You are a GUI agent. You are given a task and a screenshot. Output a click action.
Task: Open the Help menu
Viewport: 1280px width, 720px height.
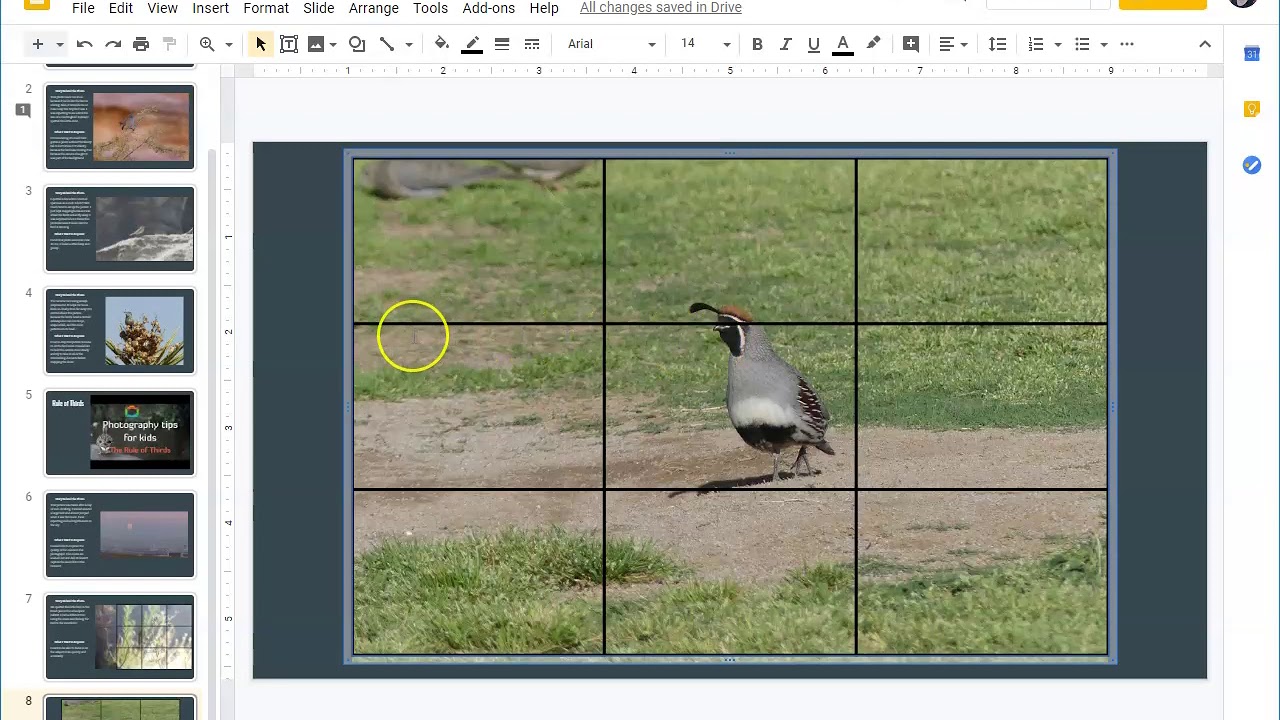[544, 8]
